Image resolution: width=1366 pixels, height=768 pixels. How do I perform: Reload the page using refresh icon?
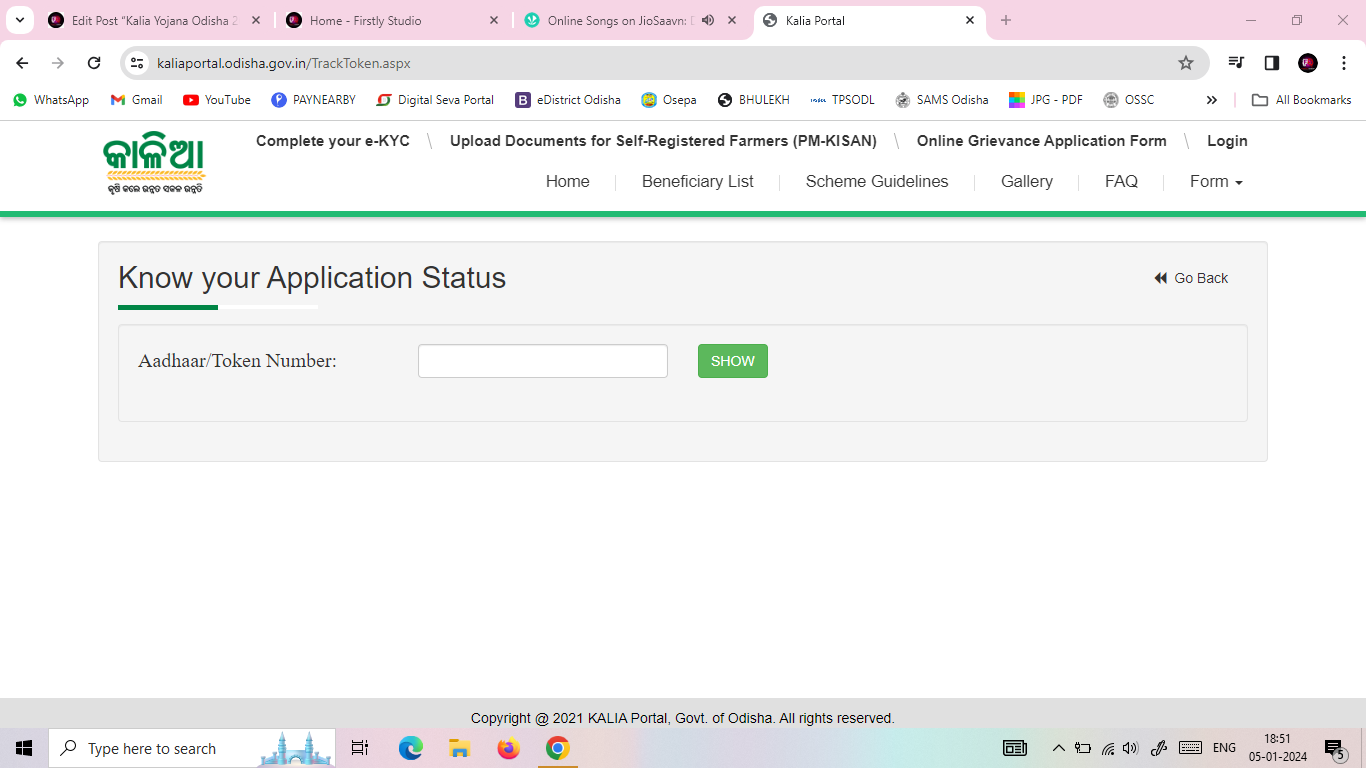[94, 63]
